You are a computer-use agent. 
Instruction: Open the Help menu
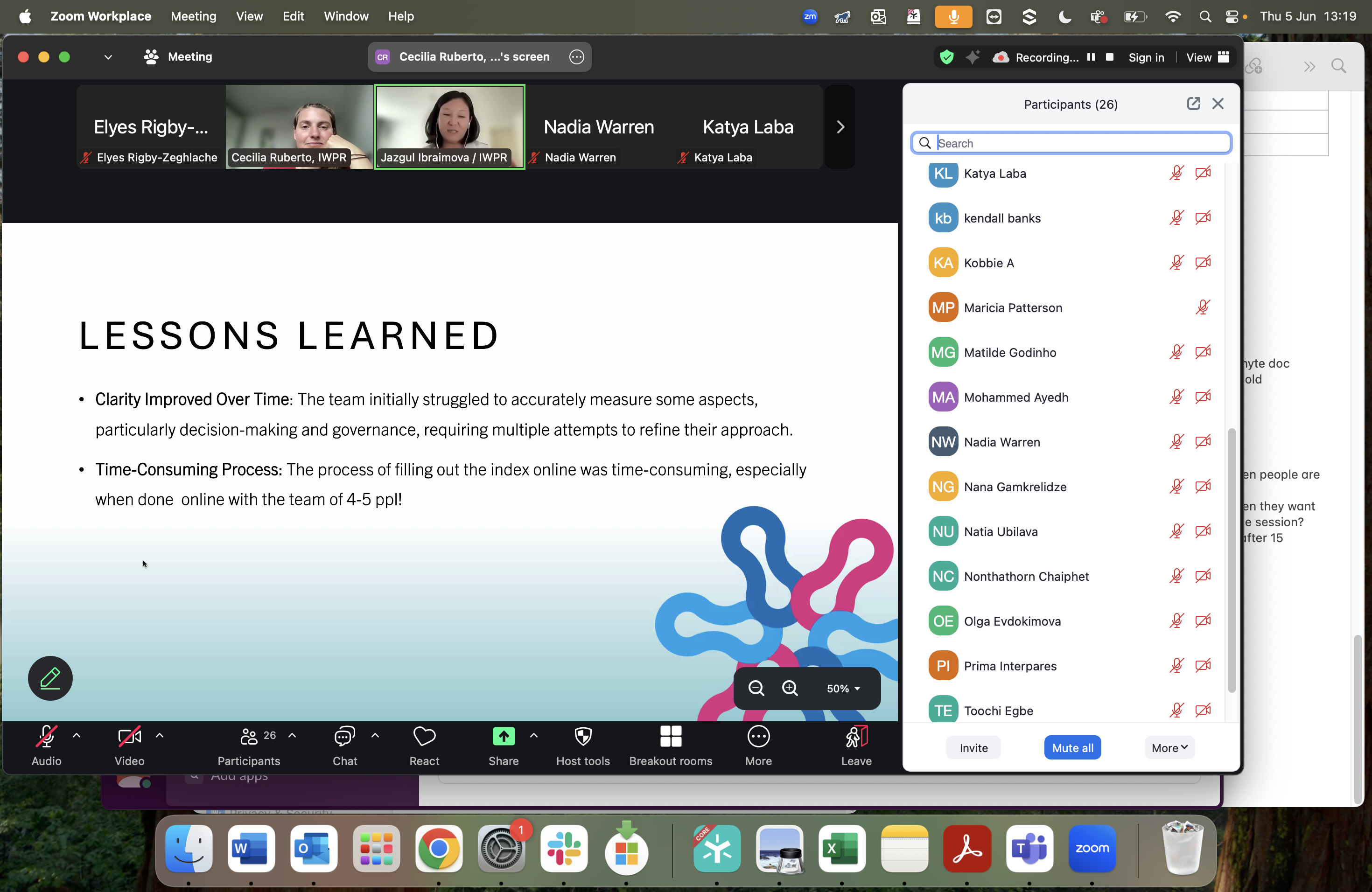(x=401, y=16)
